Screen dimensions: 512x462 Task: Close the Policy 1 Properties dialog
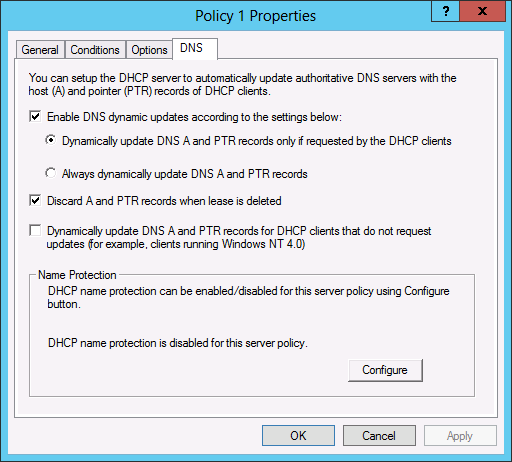tap(482, 11)
